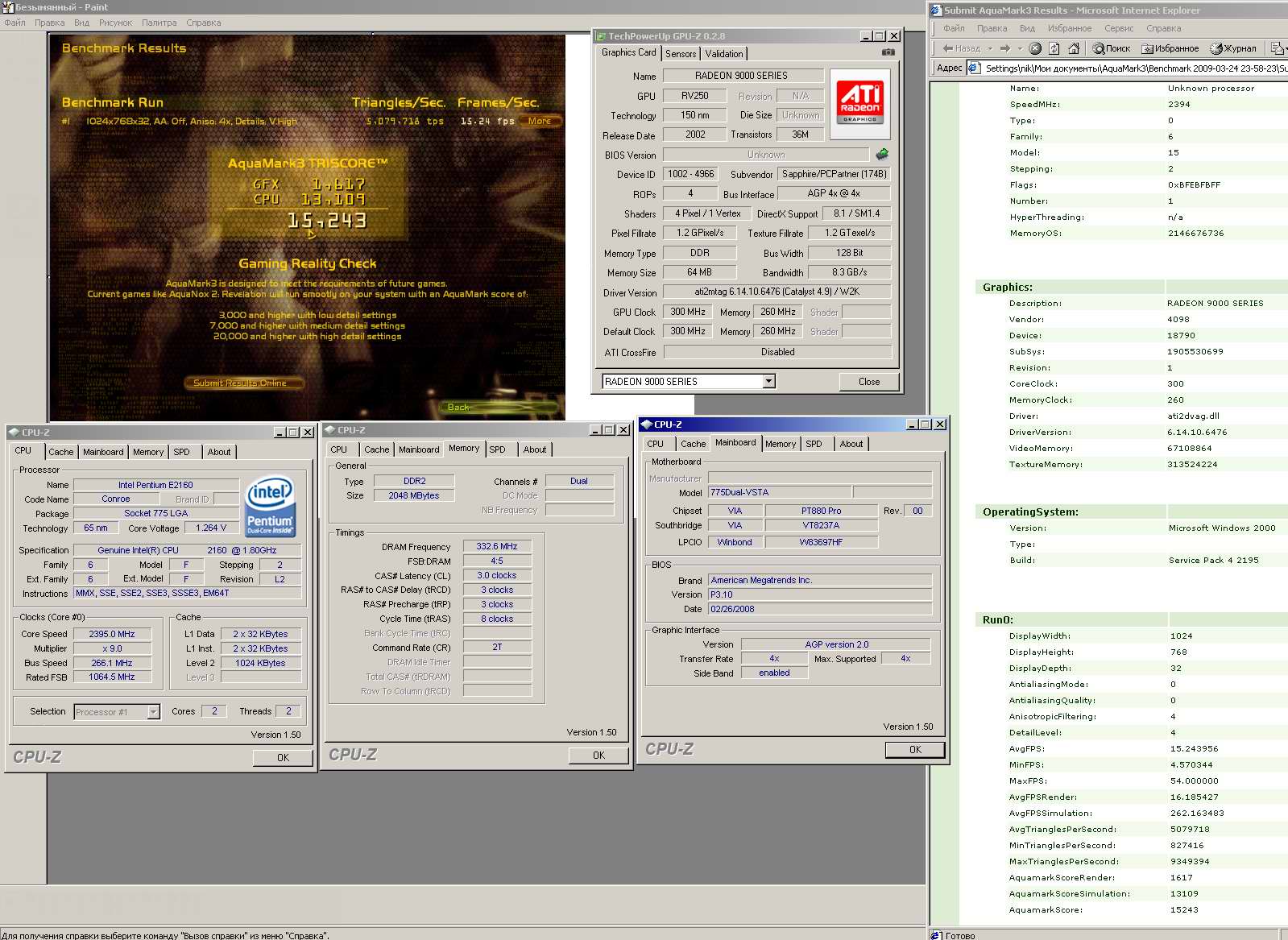Switch to Mainboard tab in CPU-Z Memory window
1288x940 pixels.
tap(419, 449)
